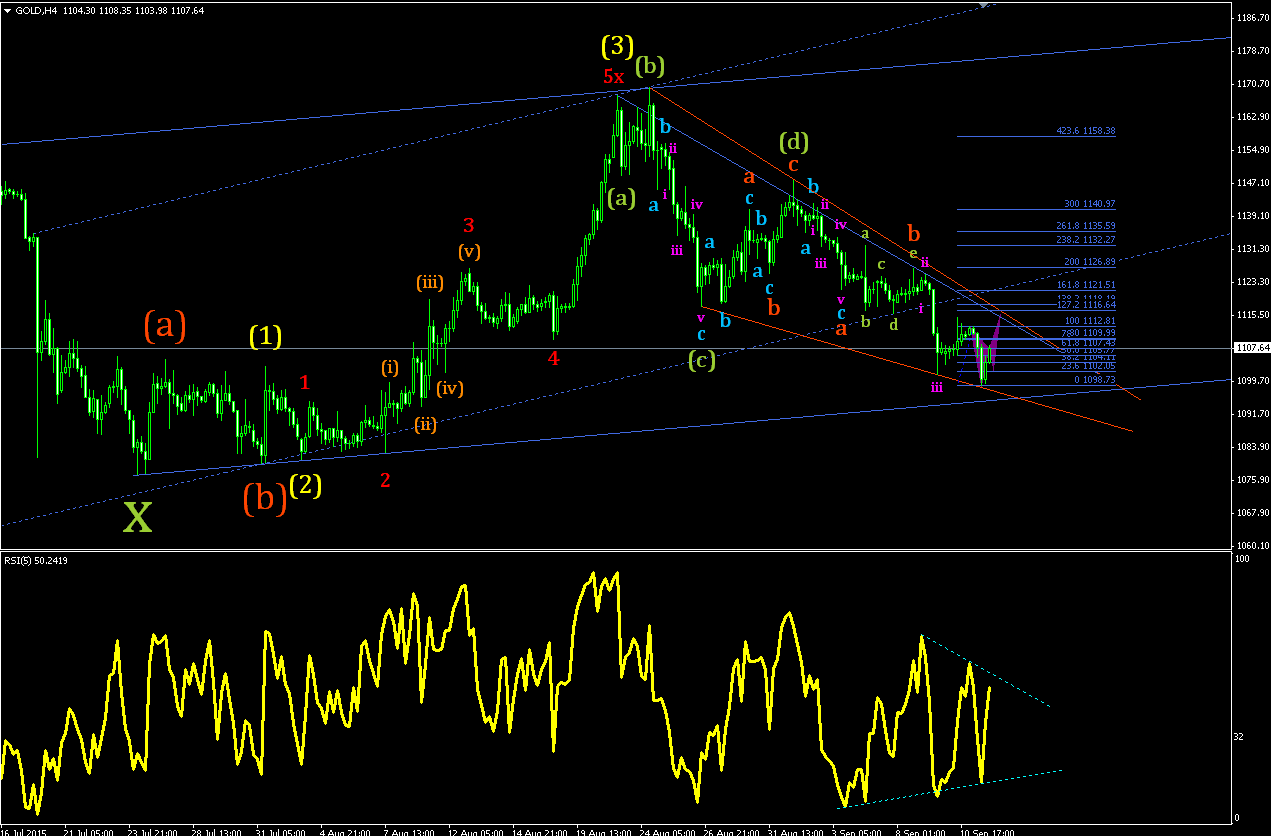
Task: Click the red 3 wave label
Action: tap(468, 225)
